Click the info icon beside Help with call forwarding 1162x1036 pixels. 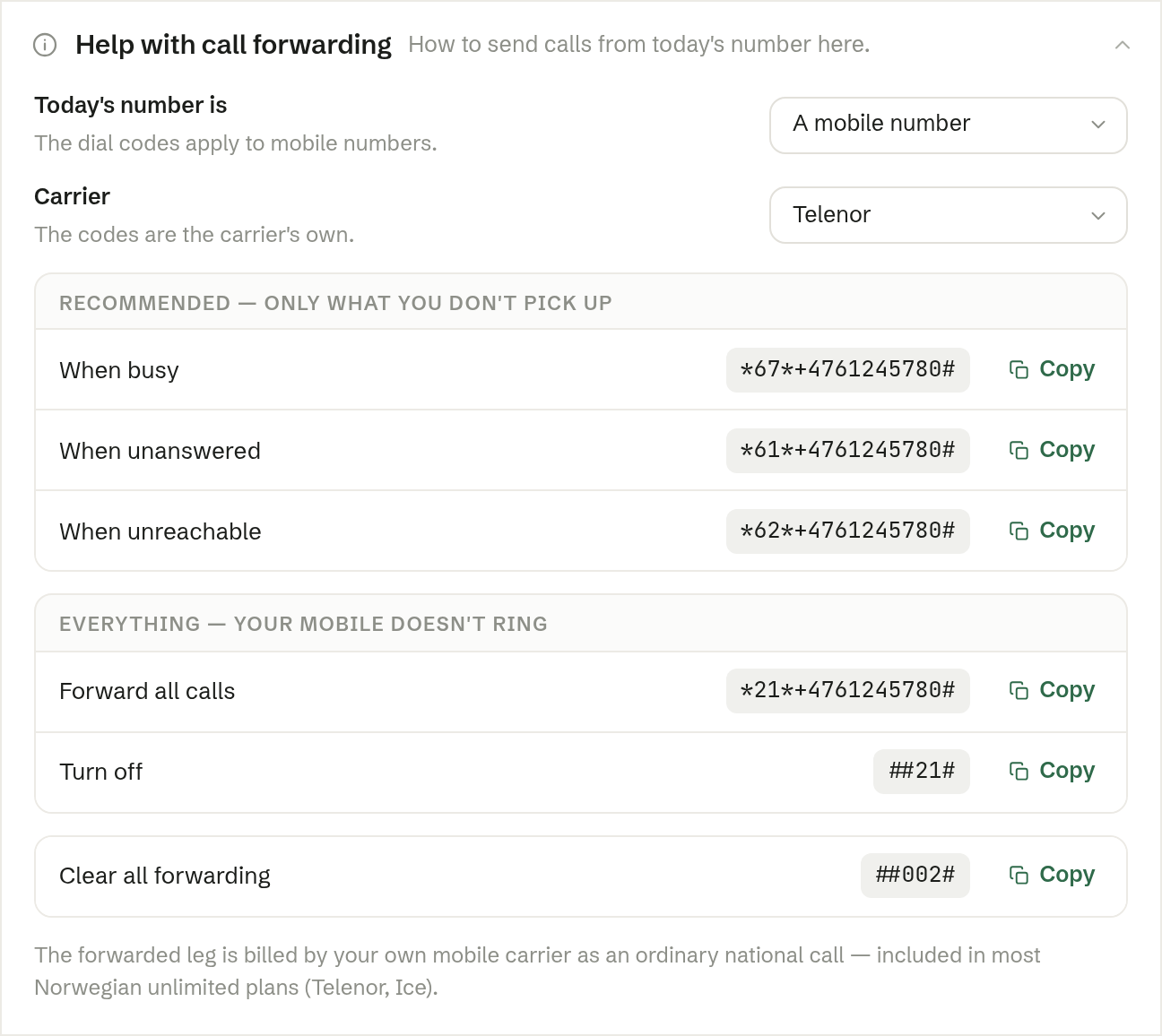(45, 45)
